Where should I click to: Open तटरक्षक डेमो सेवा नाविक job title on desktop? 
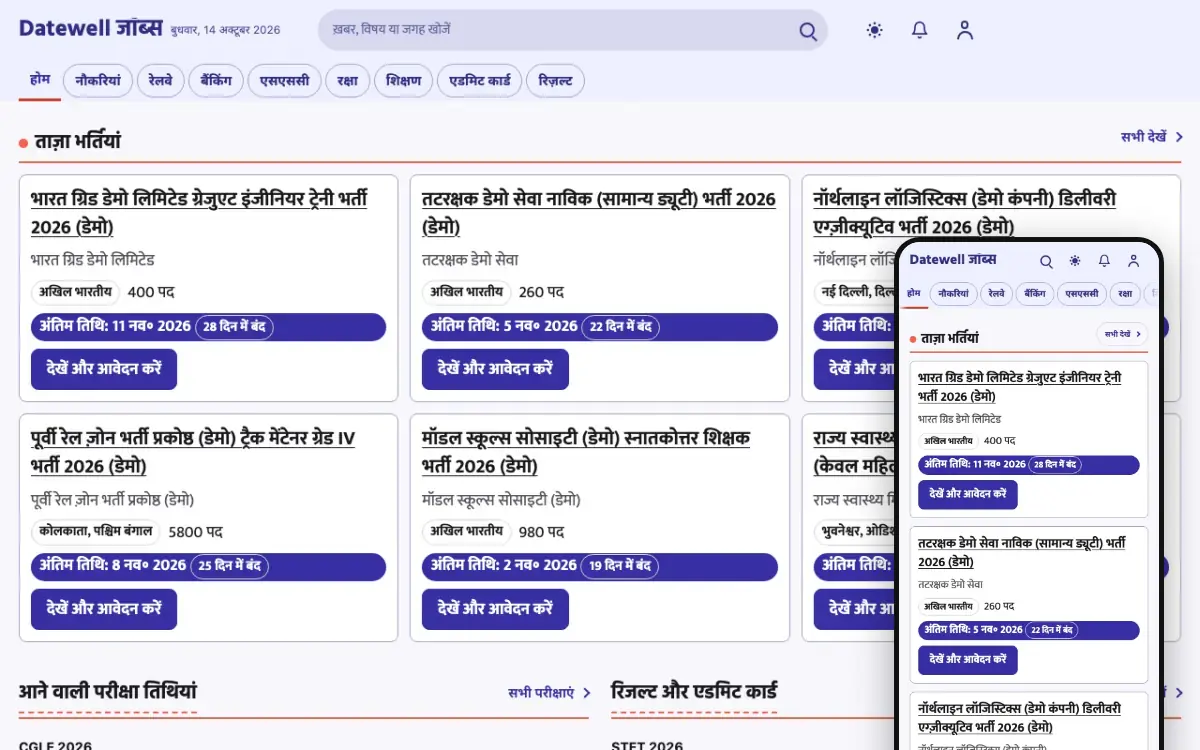click(x=599, y=212)
